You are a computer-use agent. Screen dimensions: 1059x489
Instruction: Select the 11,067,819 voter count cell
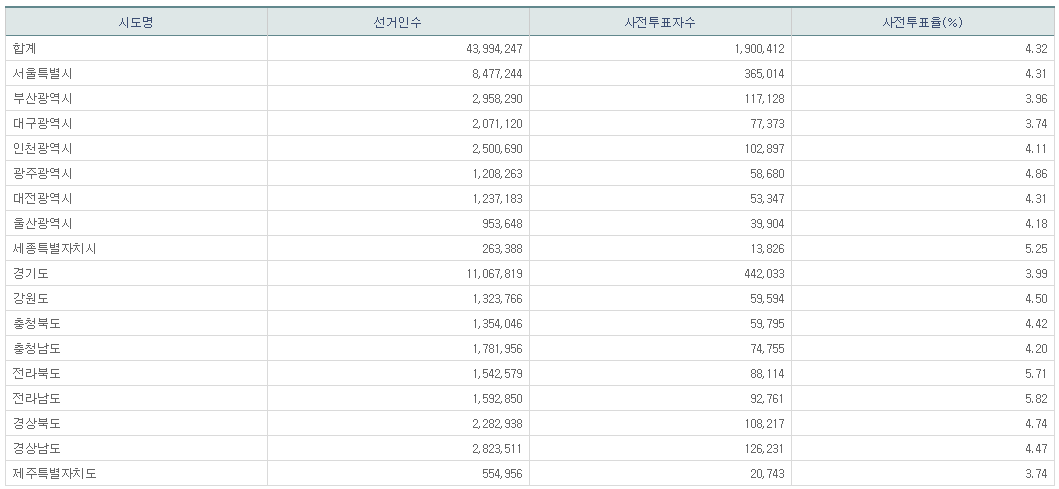pos(488,273)
